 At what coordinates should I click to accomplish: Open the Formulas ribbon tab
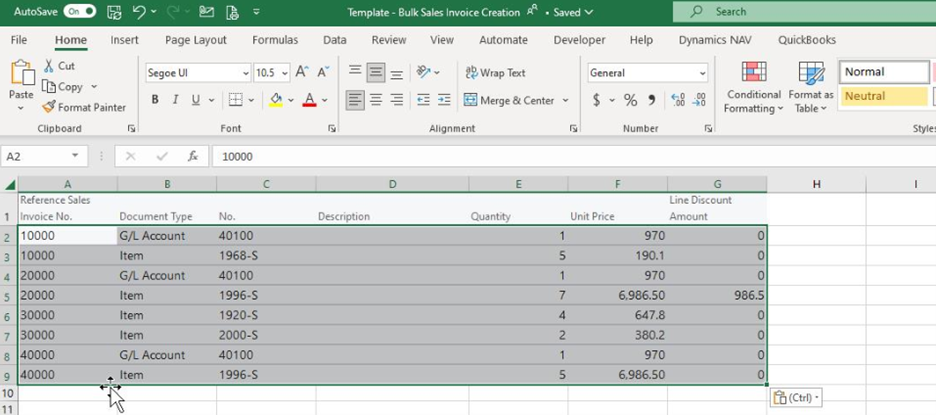click(x=275, y=40)
